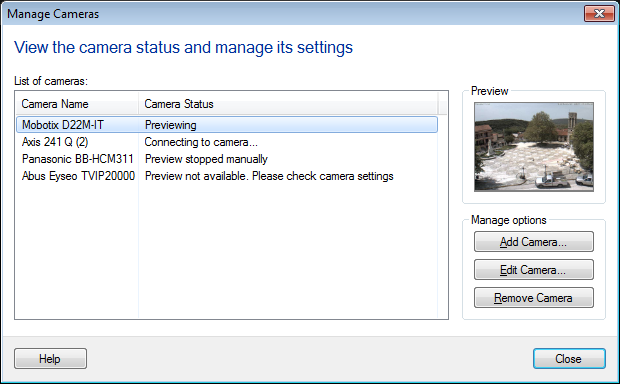Image resolution: width=620 pixels, height=384 pixels.
Task: Click 'Preview not available' status text
Action: click(269, 176)
